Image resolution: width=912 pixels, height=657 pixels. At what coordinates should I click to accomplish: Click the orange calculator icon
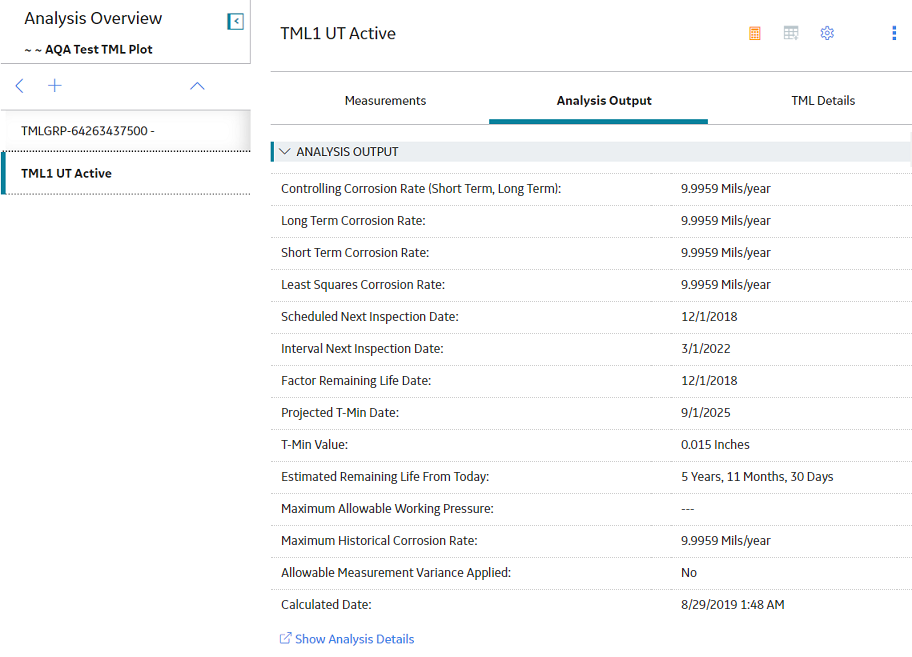point(755,33)
